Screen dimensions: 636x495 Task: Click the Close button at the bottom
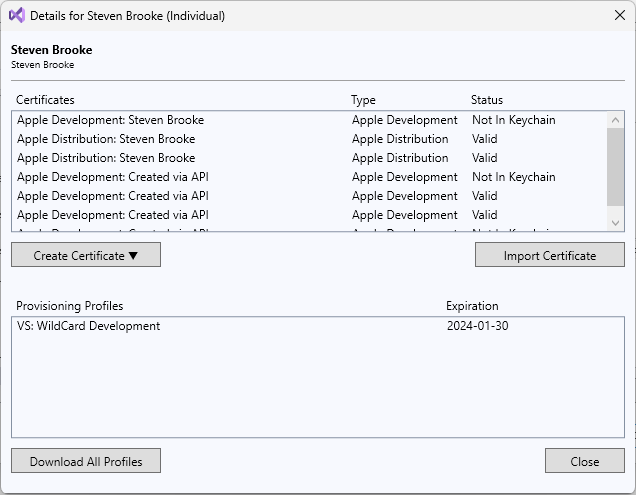(x=584, y=461)
